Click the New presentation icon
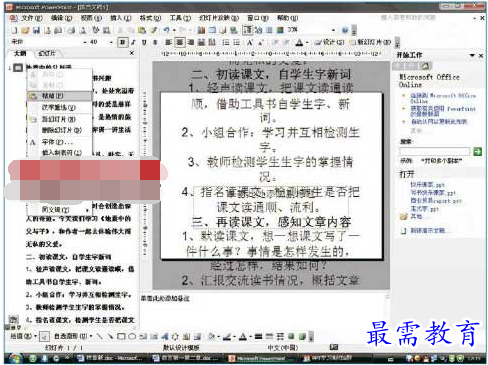The width and height of the screenshot is (488, 365). (x=14, y=30)
